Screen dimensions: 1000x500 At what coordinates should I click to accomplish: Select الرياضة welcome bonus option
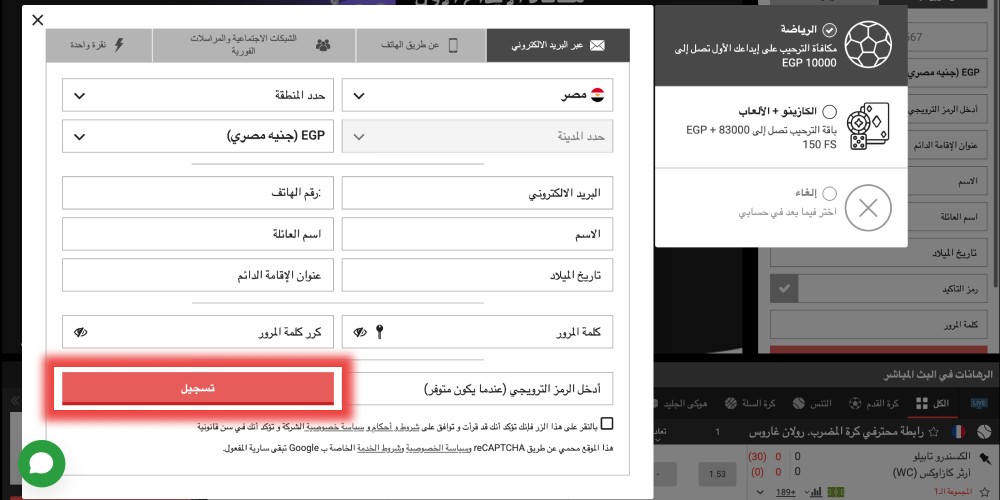(x=781, y=46)
